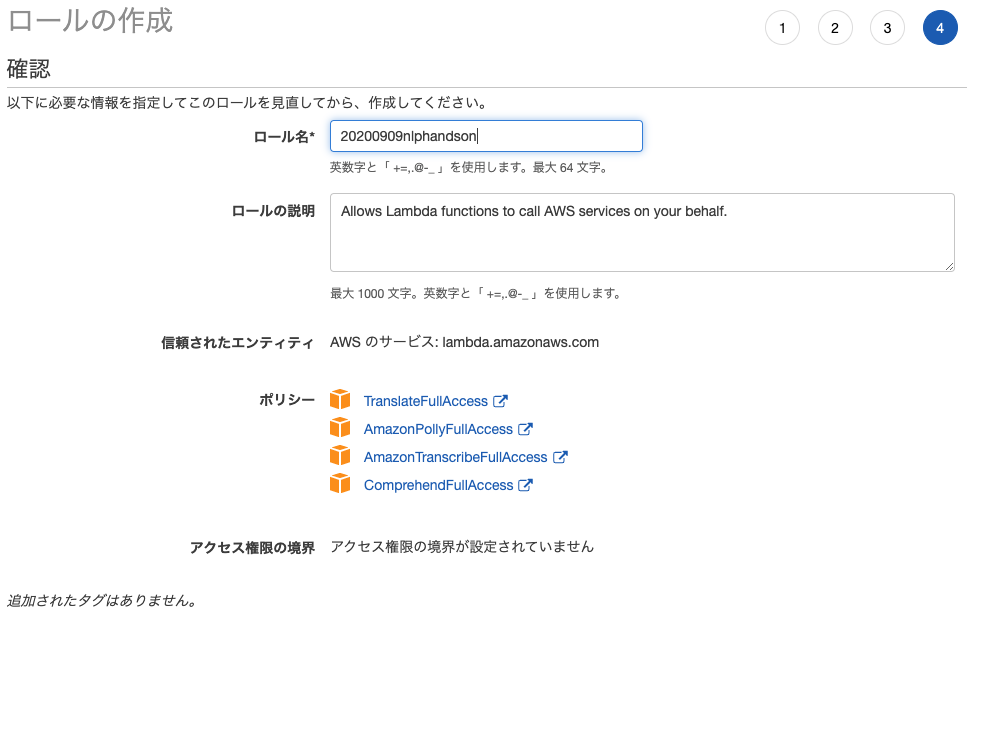Click the 'ポリシー' label
This screenshot has width=998, height=745.
pyautogui.click(x=286, y=400)
